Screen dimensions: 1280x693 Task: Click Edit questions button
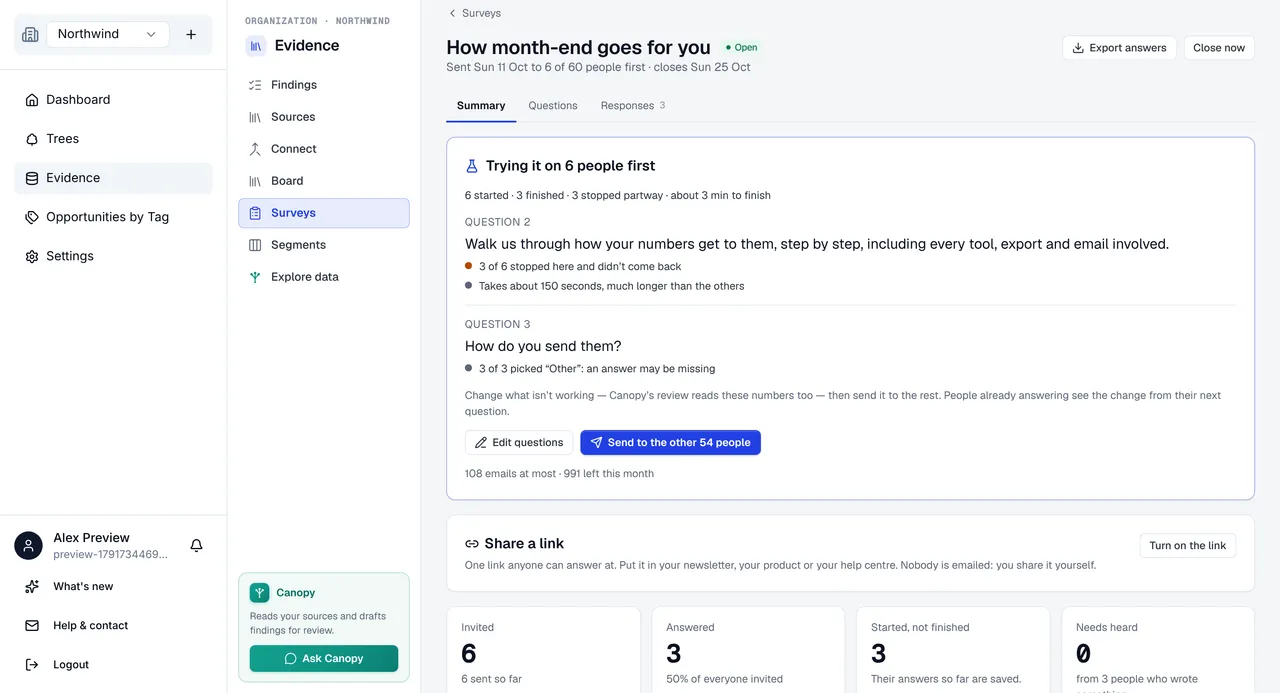[x=519, y=443]
